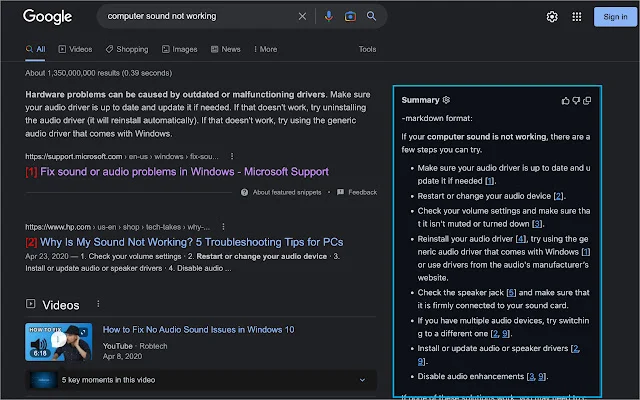Switch to the Images tab

pos(179,48)
